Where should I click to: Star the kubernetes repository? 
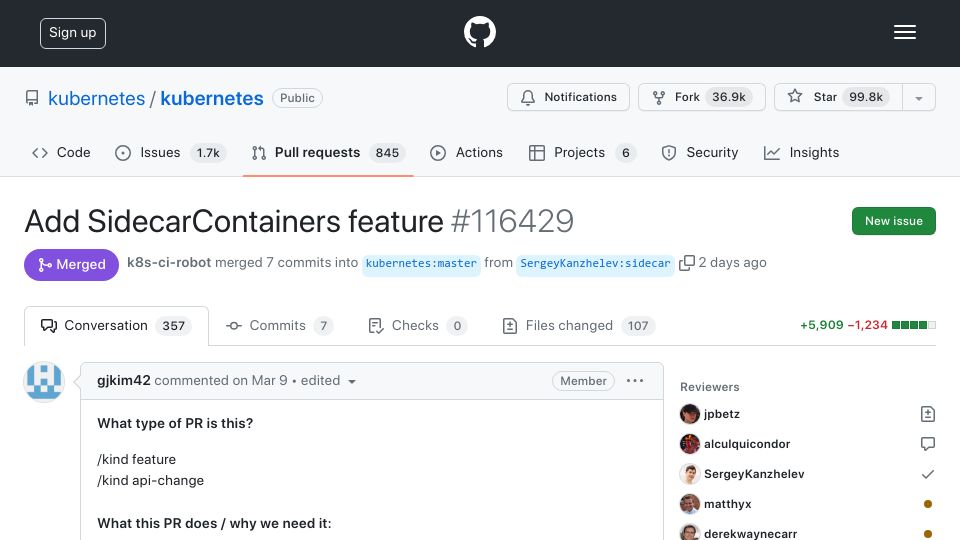click(x=838, y=97)
